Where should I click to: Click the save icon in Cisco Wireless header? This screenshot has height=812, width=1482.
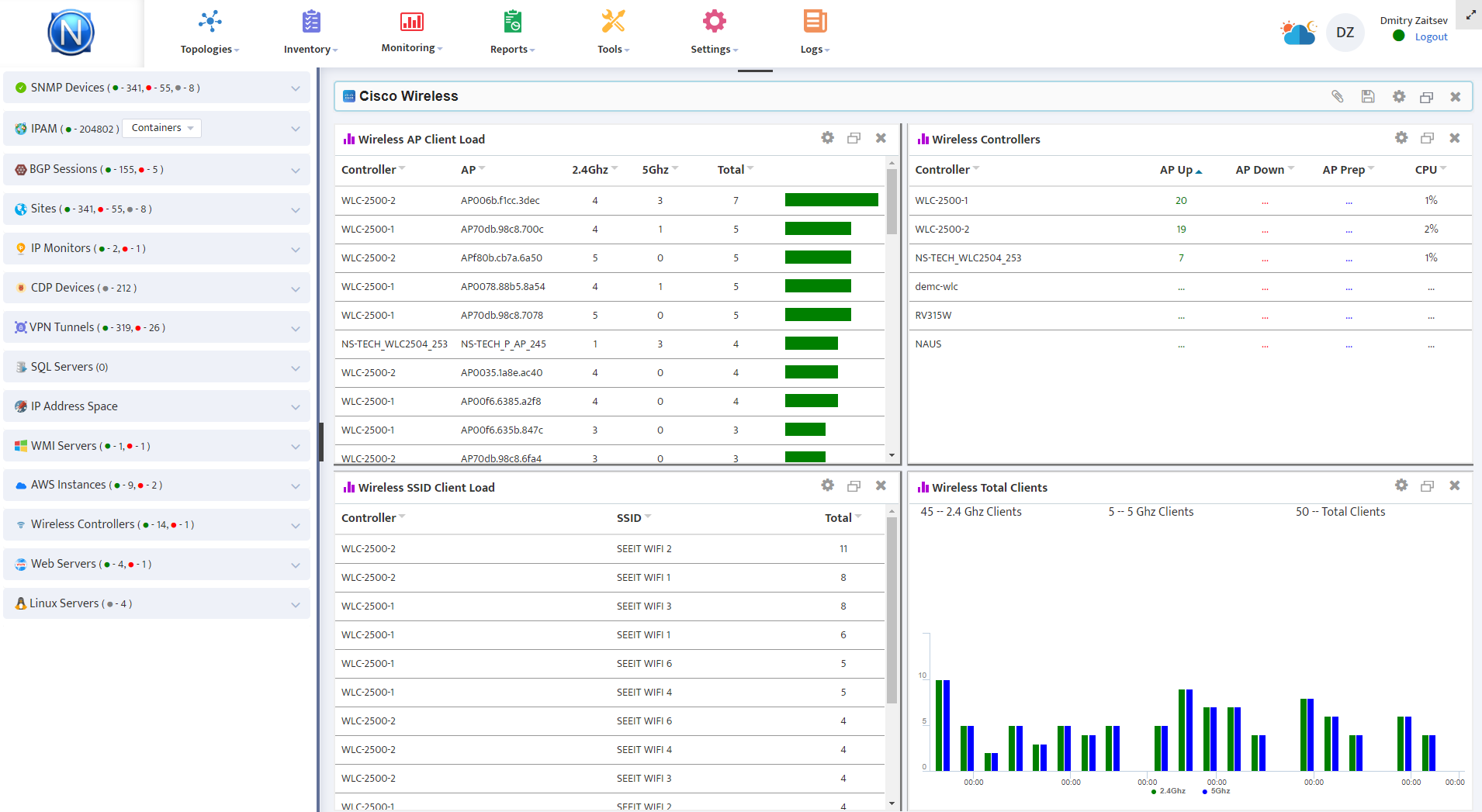pyautogui.click(x=1368, y=96)
